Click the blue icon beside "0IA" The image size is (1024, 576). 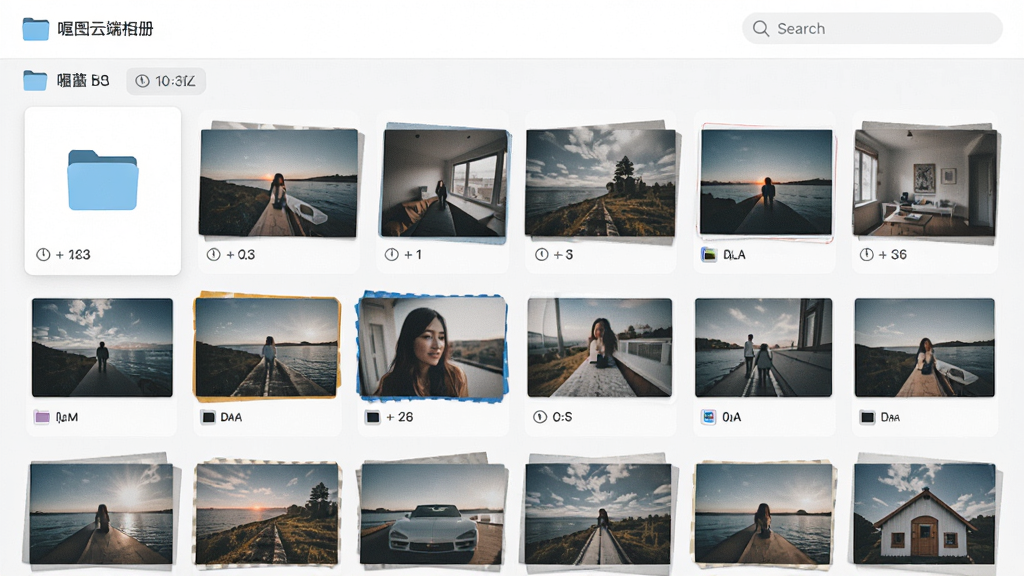[708, 417]
